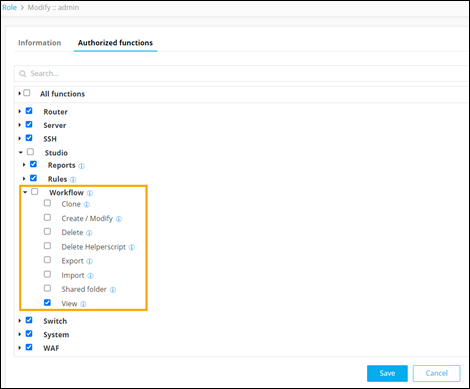Screen dimensions: 470x389
Task: Collapse the Workflow tree node
Action: coord(25,192)
